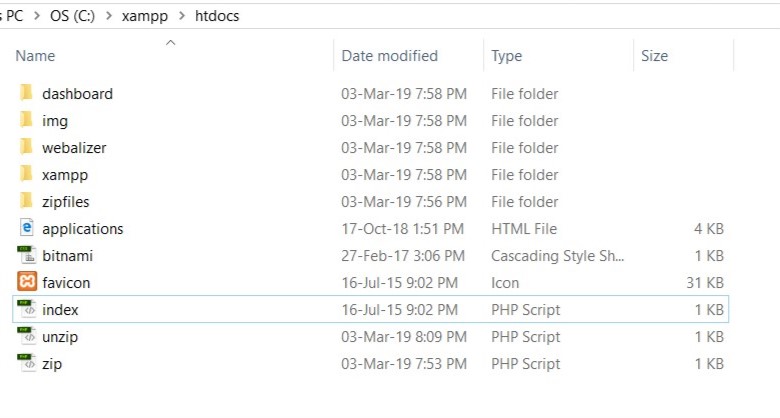Image resolution: width=780 pixels, height=418 pixels.
Task: Click the index PHP script icon
Action: tap(26, 309)
